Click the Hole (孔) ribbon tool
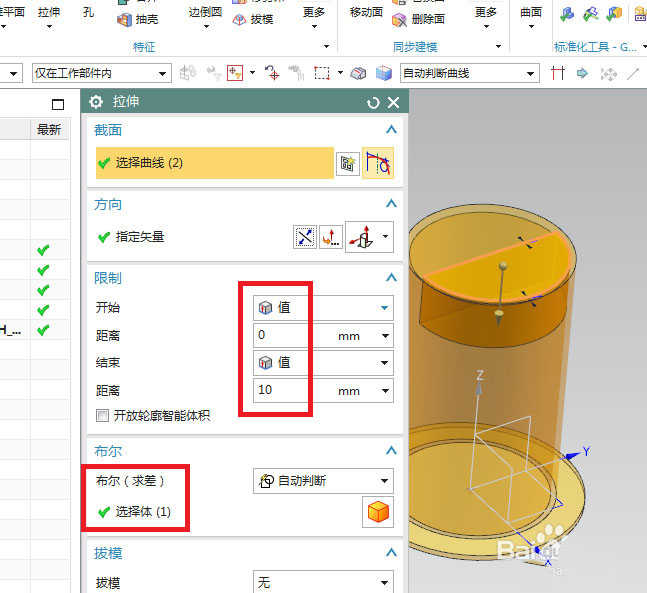 (88, 12)
